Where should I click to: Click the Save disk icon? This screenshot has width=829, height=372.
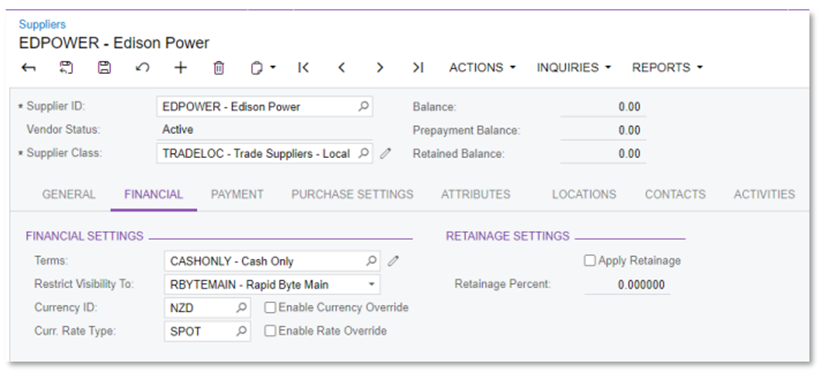[x=105, y=68]
